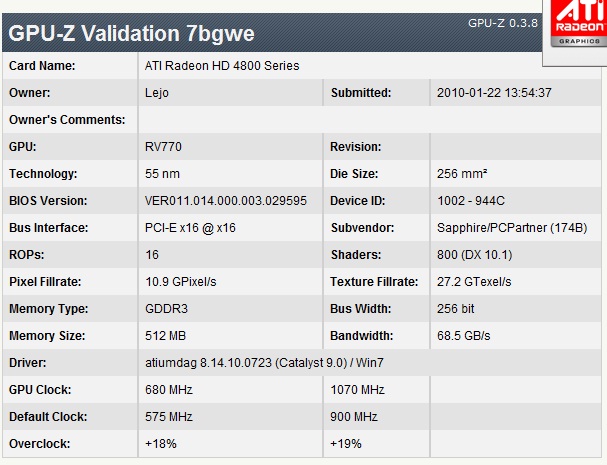Click the RV770 GPU value

(163, 147)
